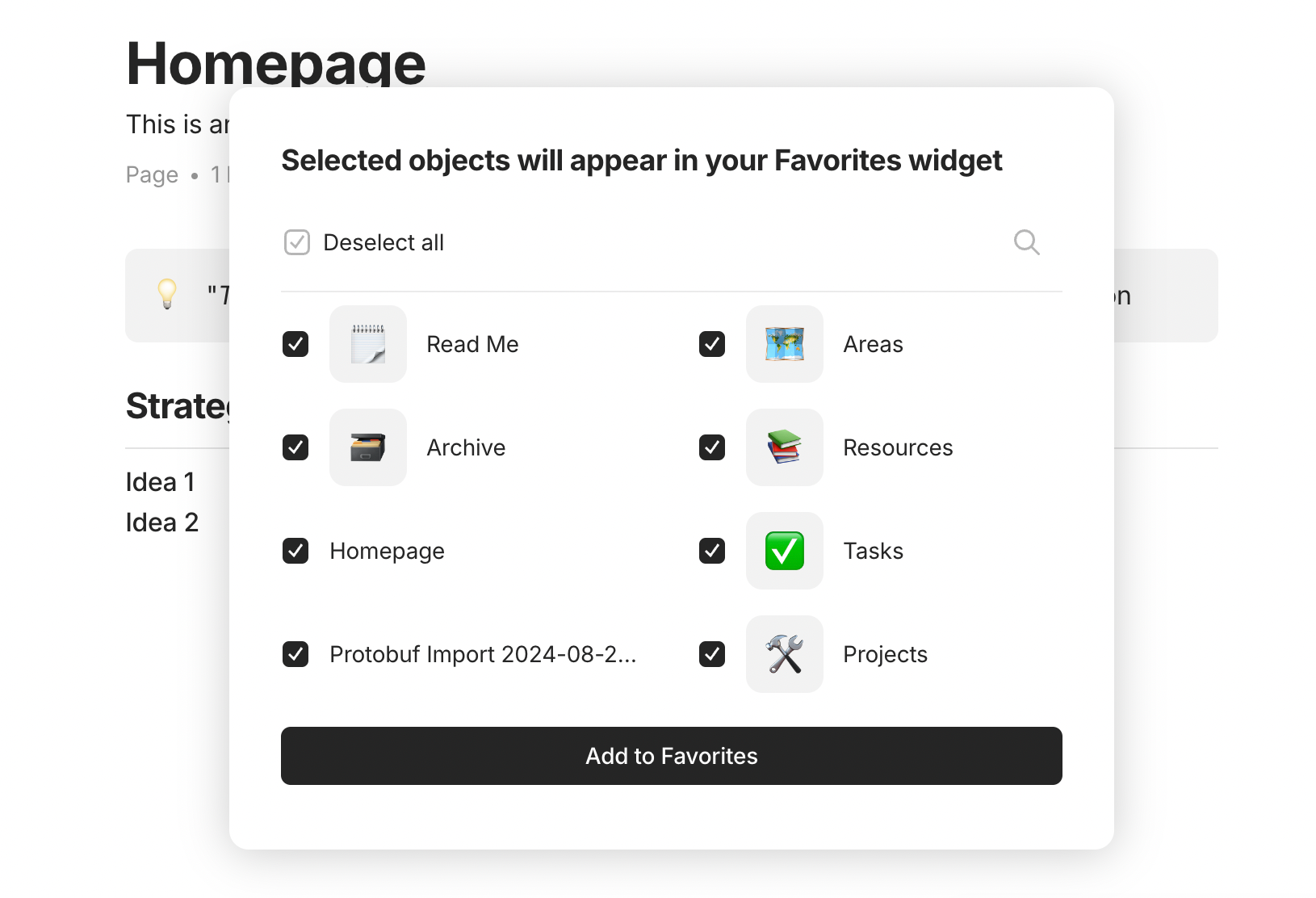Uncheck the Read Me checkbox
Viewport: 1316px width, 898px height.
tap(295, 344)
